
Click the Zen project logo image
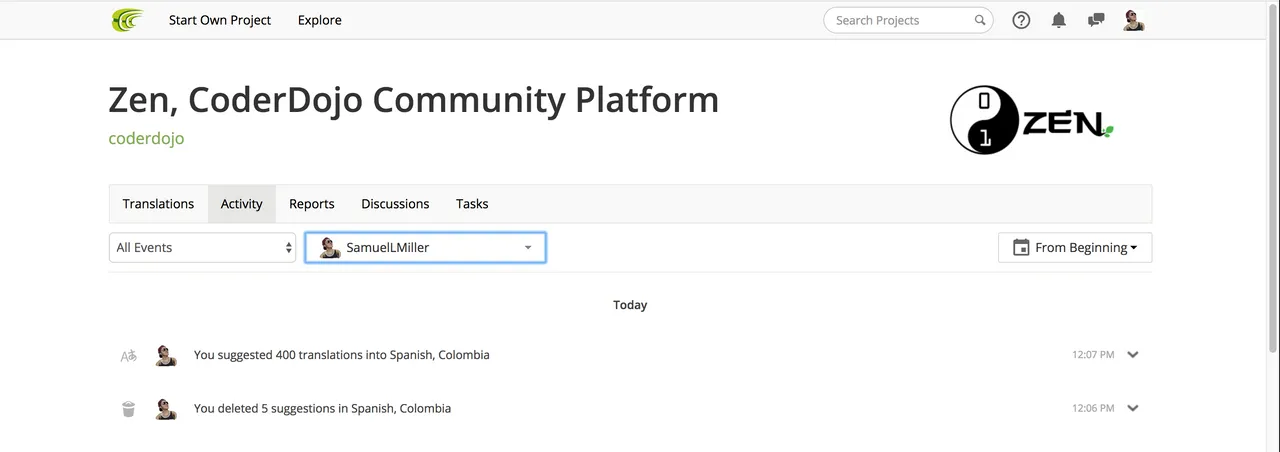(1031, 119)
